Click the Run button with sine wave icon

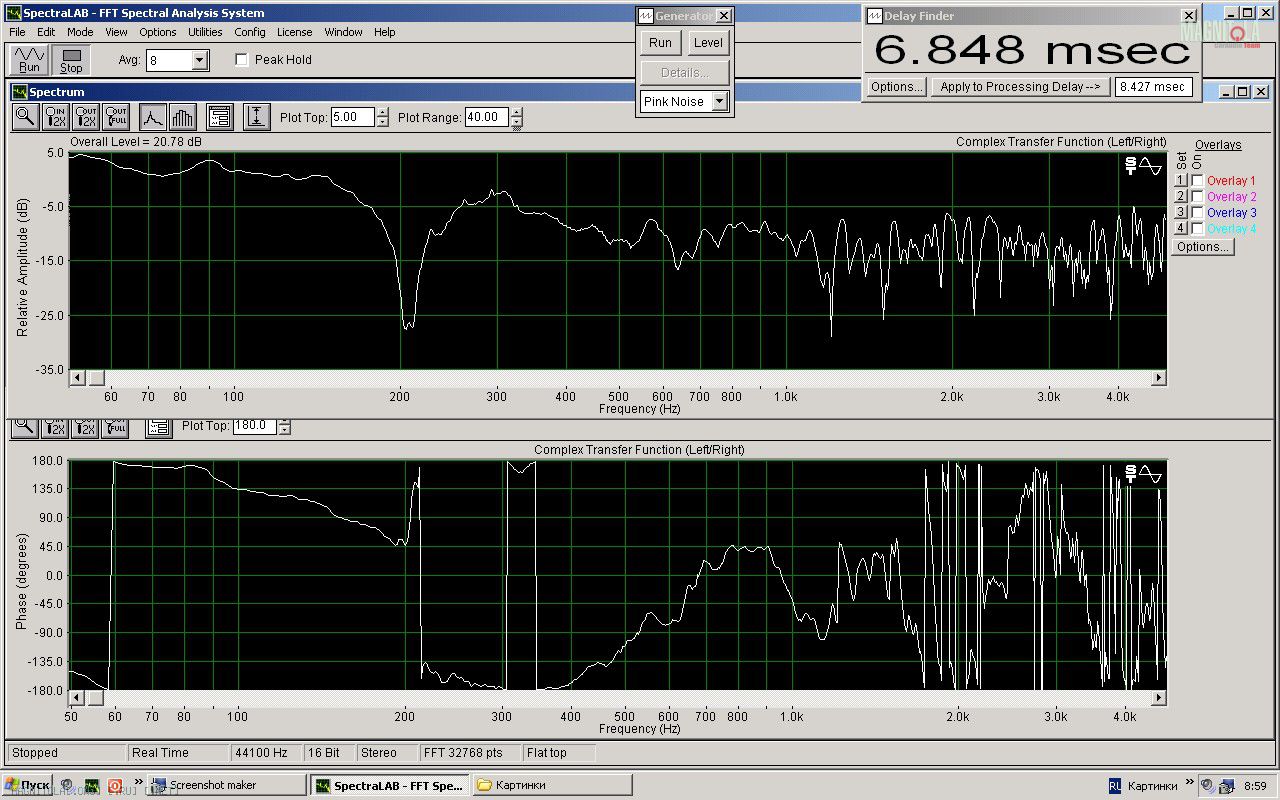[x=29, y=60]
